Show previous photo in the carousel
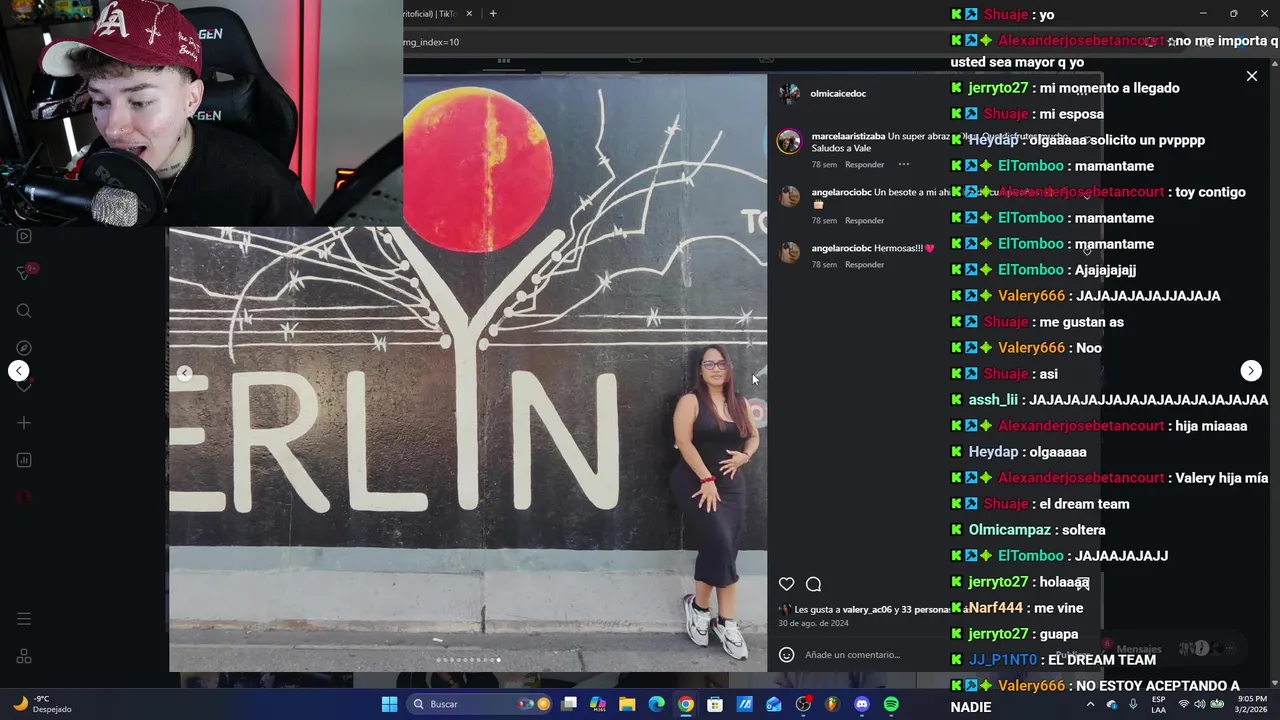 tap(185, 373)
